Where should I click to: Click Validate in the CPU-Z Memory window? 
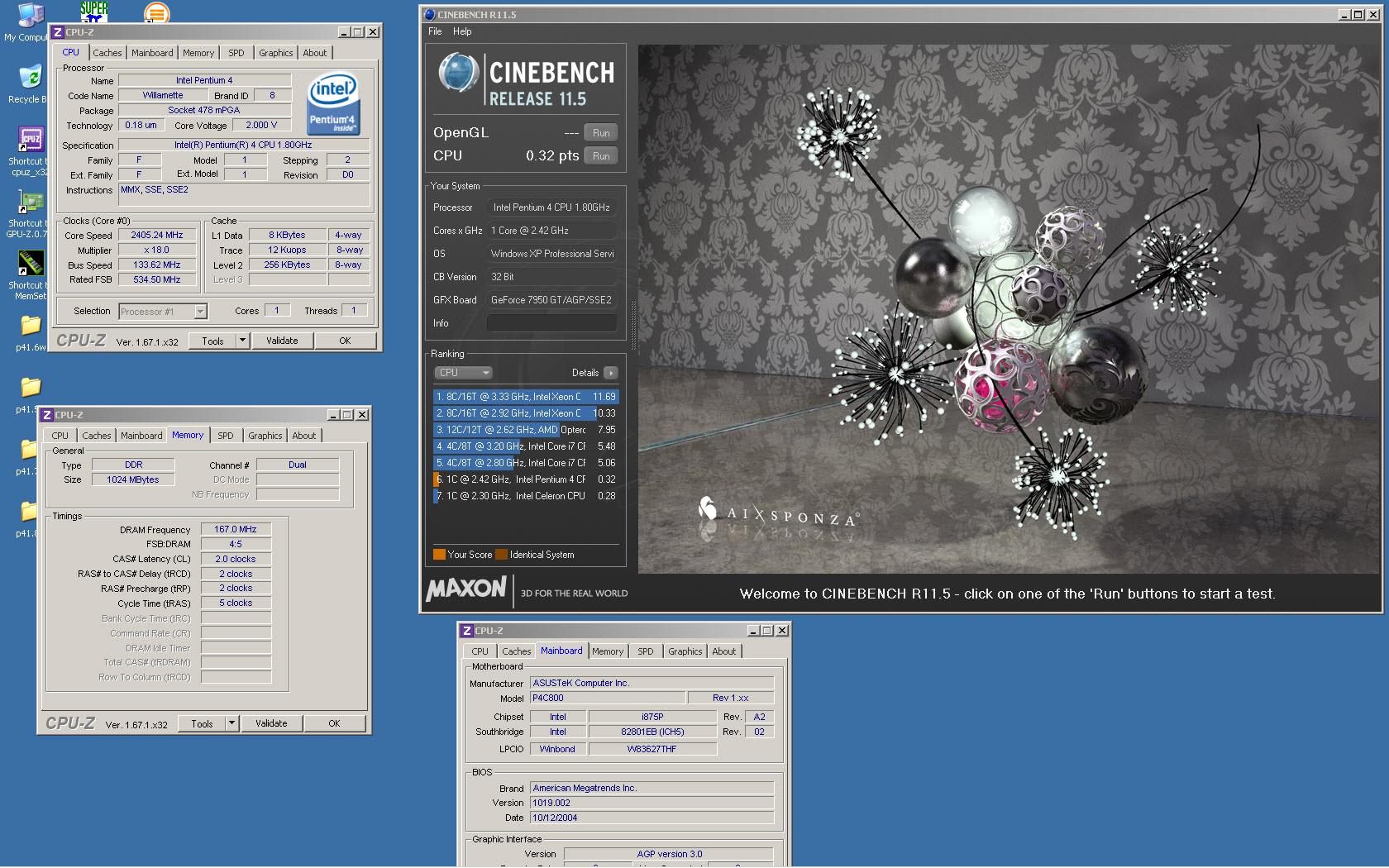(x=271, y=723)
